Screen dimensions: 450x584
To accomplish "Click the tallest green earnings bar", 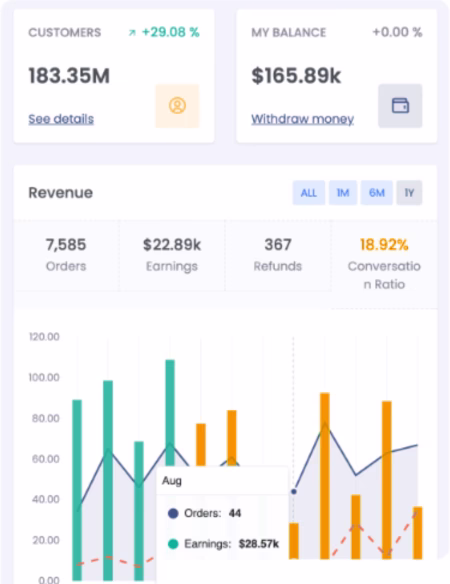I will coord(170,413).
